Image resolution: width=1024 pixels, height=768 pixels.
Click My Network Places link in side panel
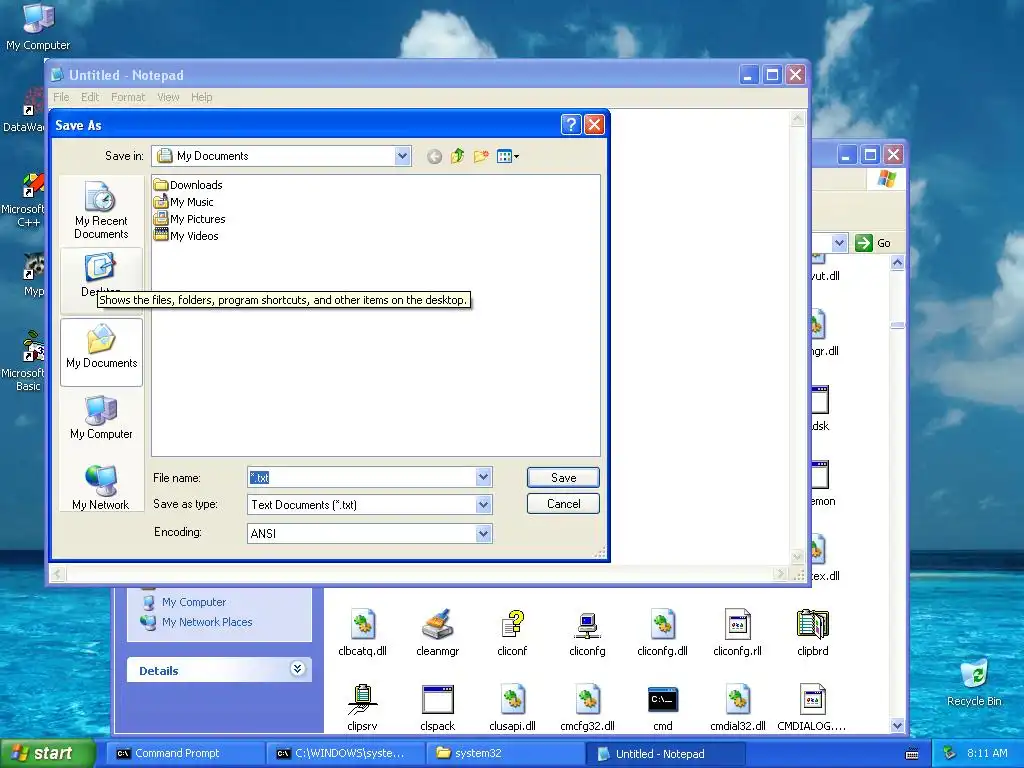(x=207, y=622)
